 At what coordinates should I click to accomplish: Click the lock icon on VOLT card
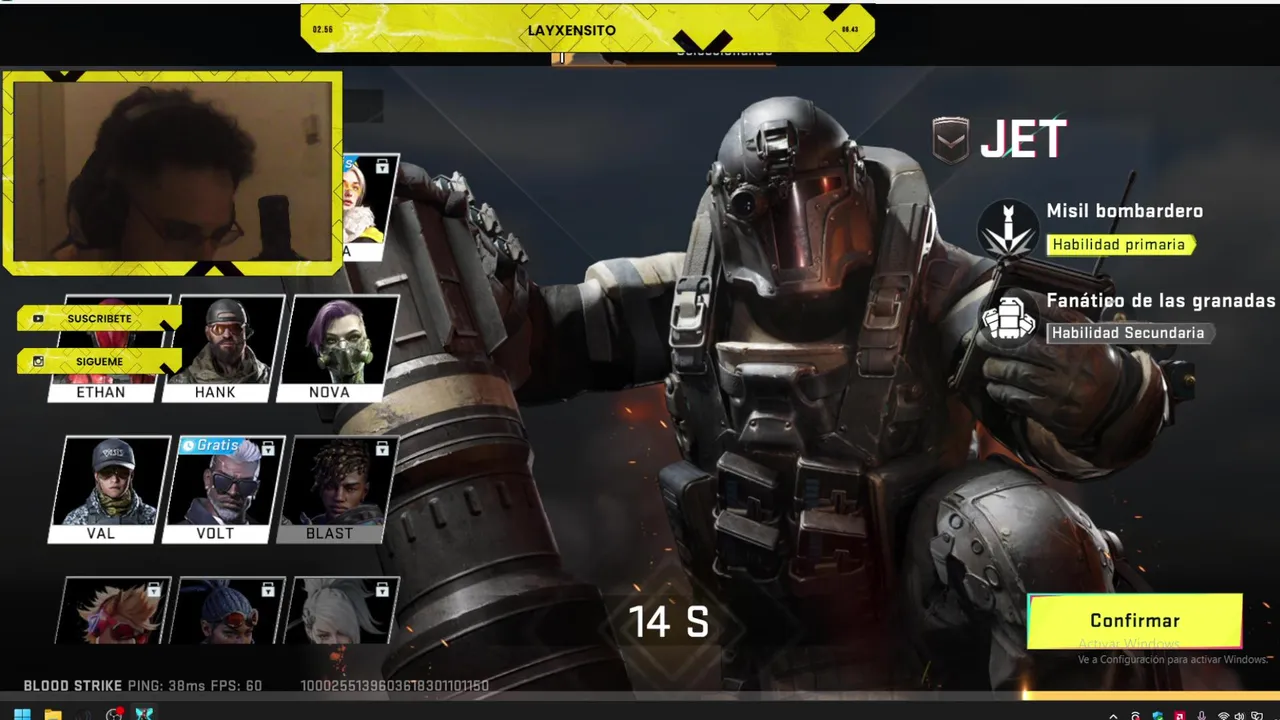coord(268,449)
